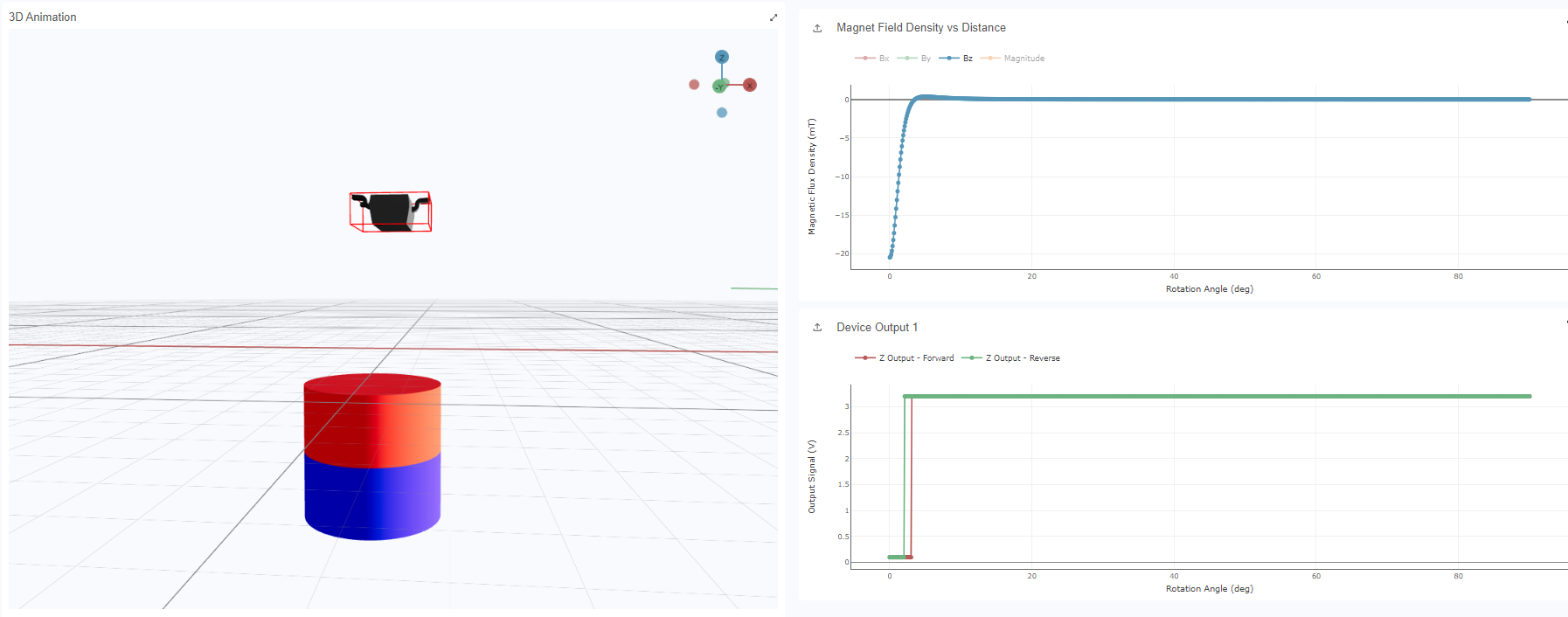Image resolution: width=1568 pixels, height=617 pixels.
Task: Click the green -Y axis gizmo handle
Action: (x=718, y=87)
